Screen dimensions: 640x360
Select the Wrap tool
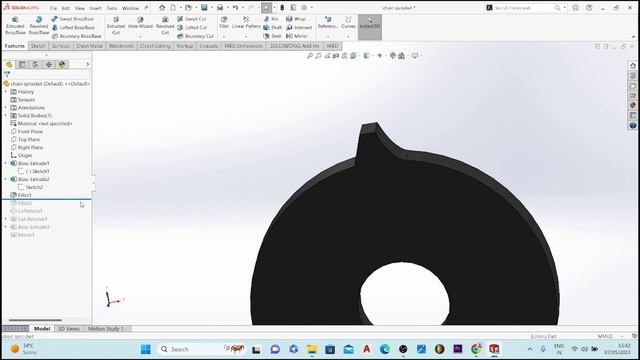click(296, 19)
